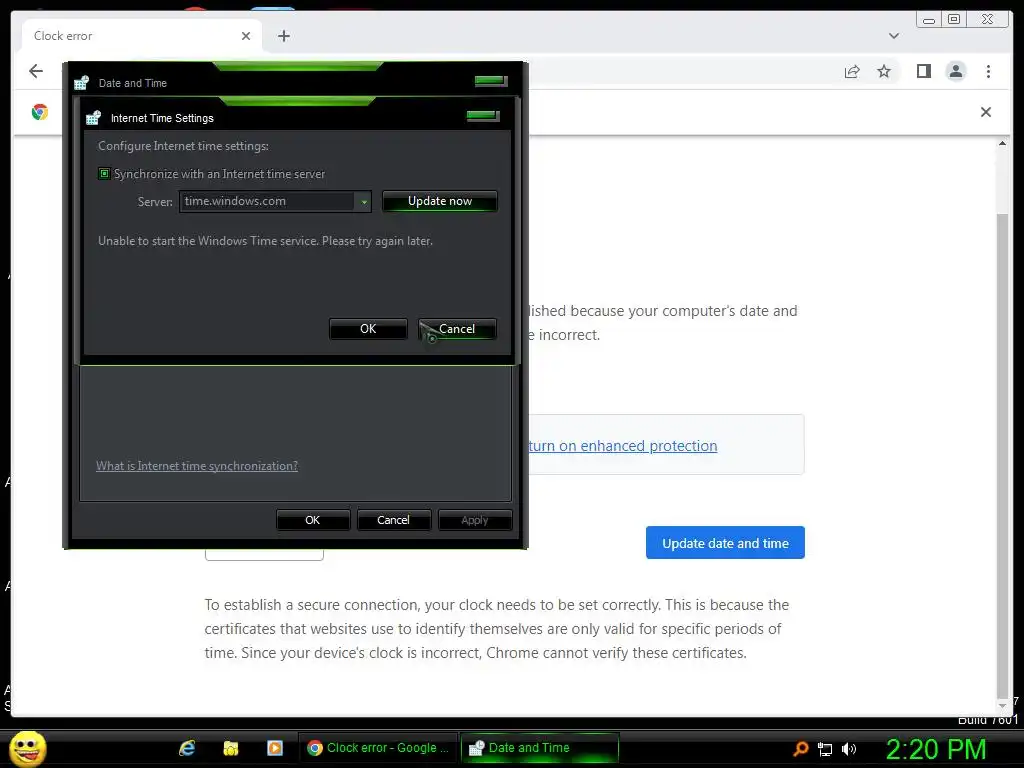
Task: Restore down the Chrome window
Action: point(954,20)
